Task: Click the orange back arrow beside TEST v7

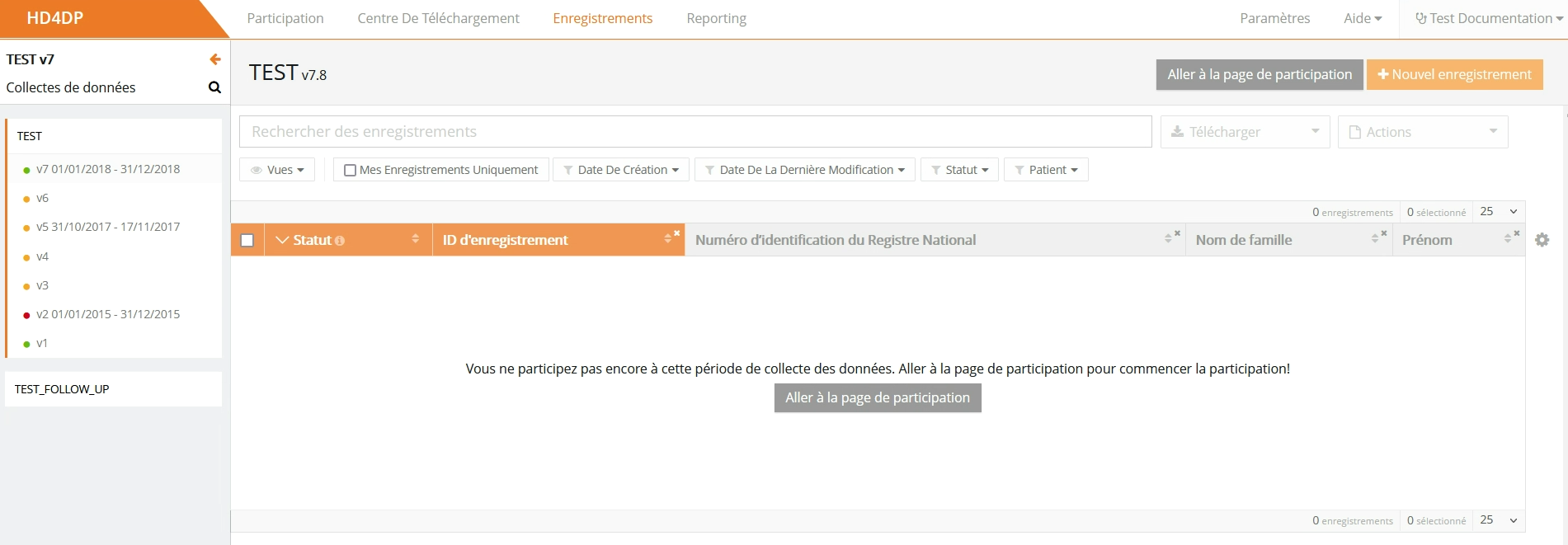Action: pyautogui.click(x=214, y=59)
